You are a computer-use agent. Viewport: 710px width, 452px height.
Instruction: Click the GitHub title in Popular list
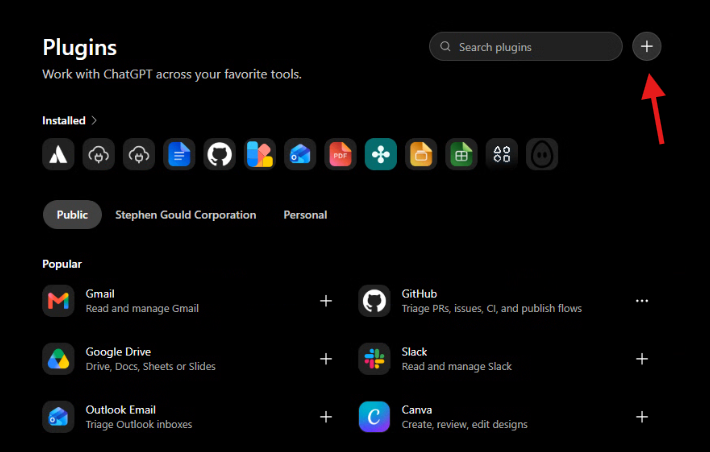point(419,294)
